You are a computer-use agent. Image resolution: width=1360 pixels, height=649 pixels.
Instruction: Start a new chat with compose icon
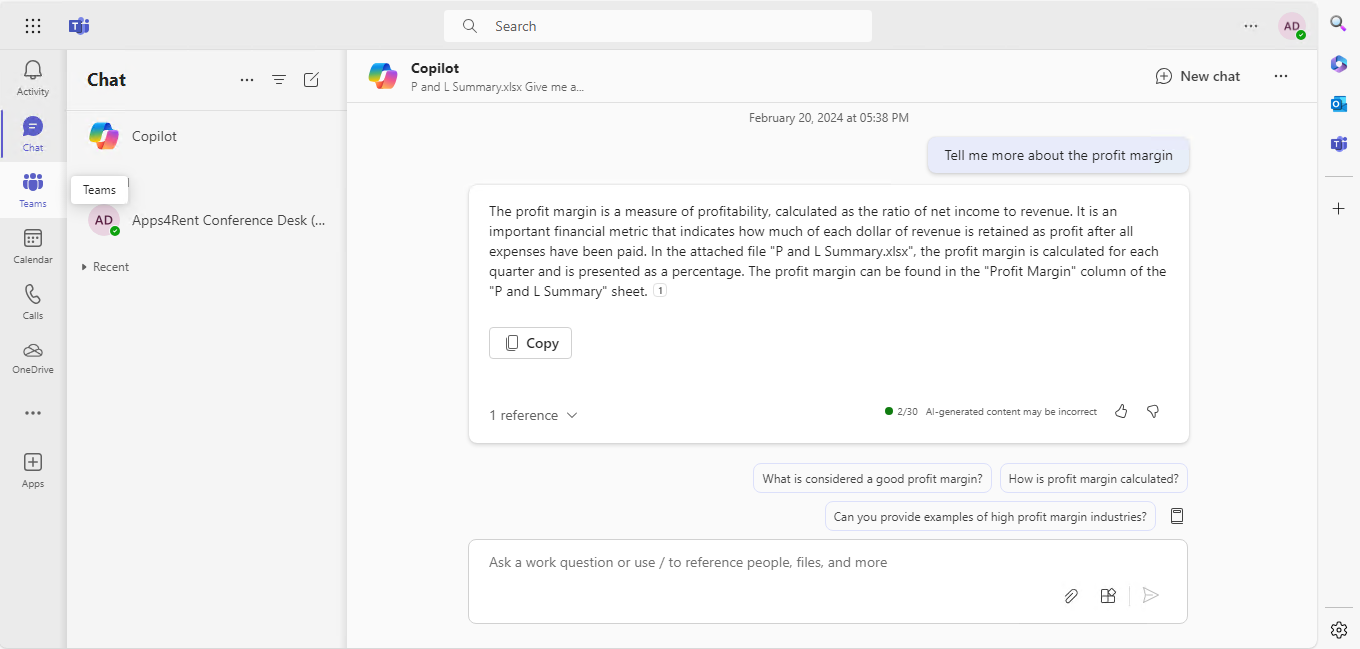pos(311,80)
